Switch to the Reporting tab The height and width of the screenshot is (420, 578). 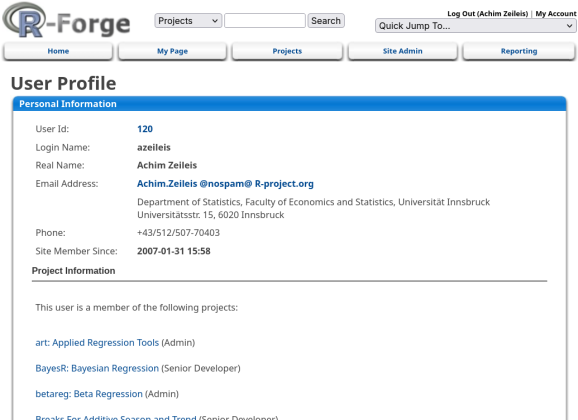coord(519,51)
